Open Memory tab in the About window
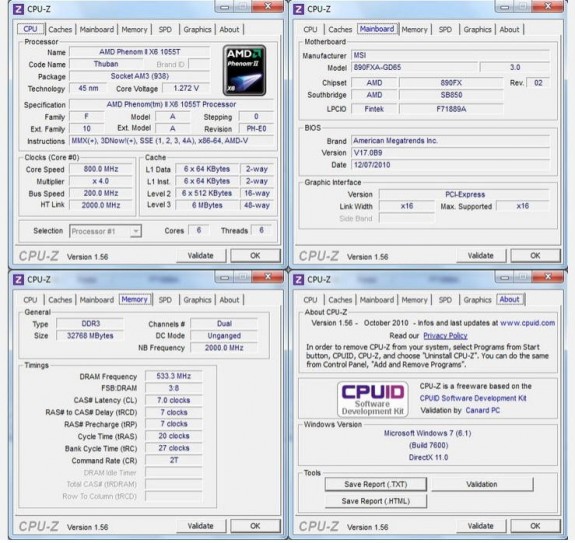The width and height of the screenshot is (575, 543). (x=414, y=300)
